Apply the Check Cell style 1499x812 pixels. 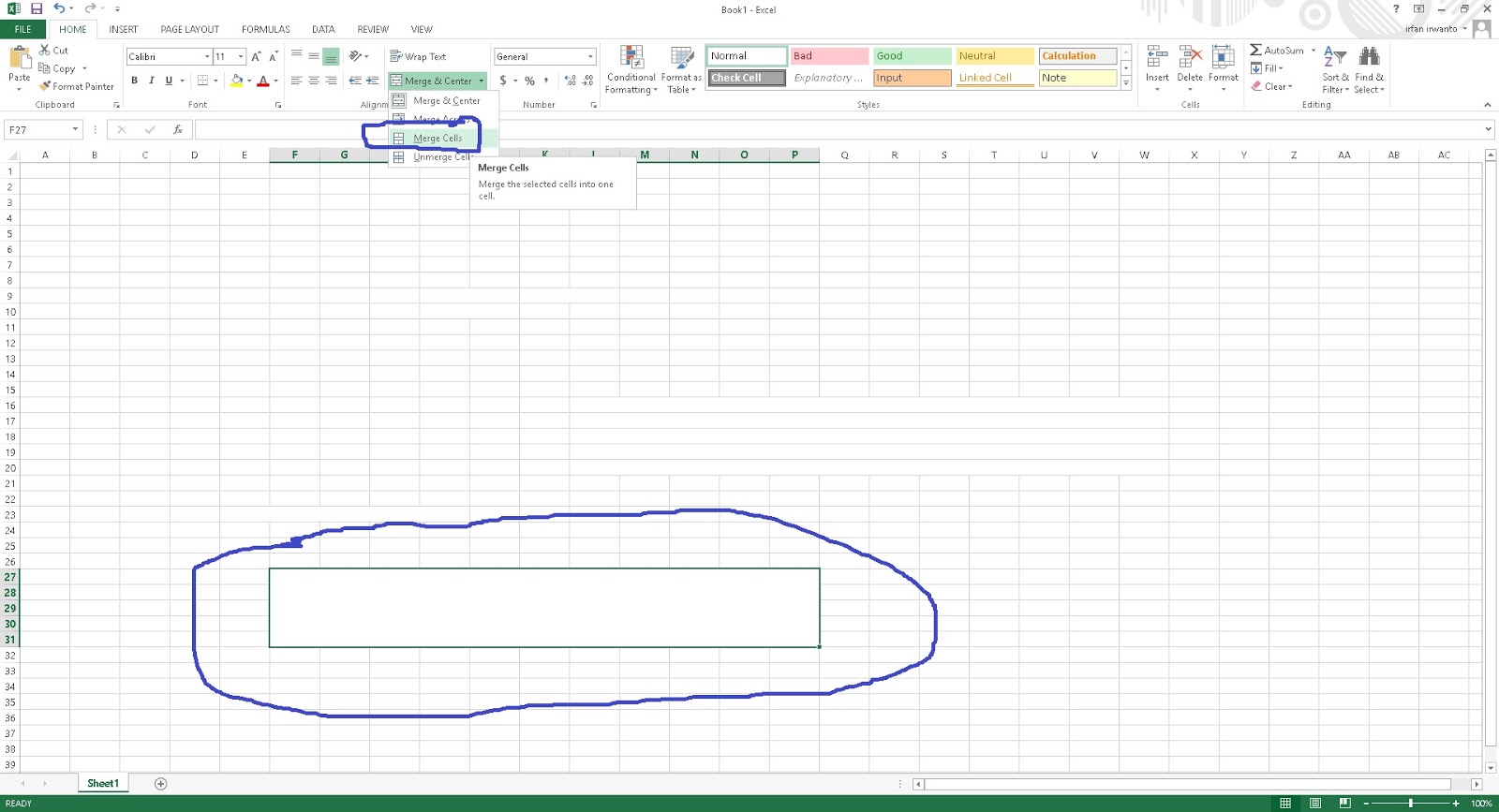[747, 78]
